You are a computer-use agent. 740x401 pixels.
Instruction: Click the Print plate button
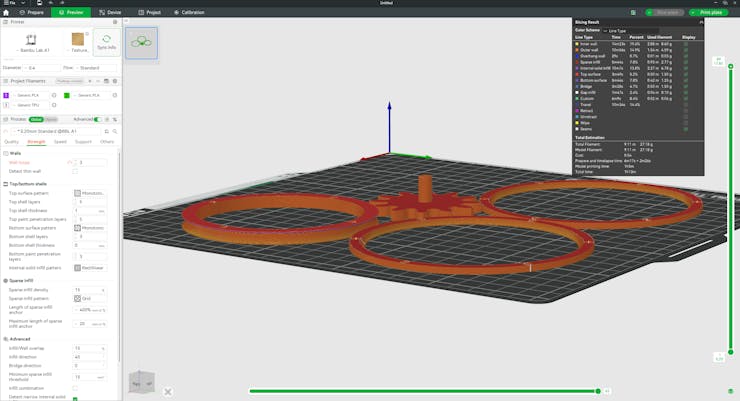click(x=711, y=12)
